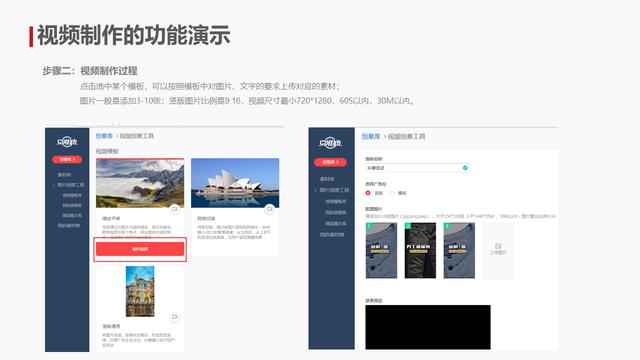
Task: Open the blue 创意库 breadcrumb link in the right screenshot
Action: (x=371, y=136)
